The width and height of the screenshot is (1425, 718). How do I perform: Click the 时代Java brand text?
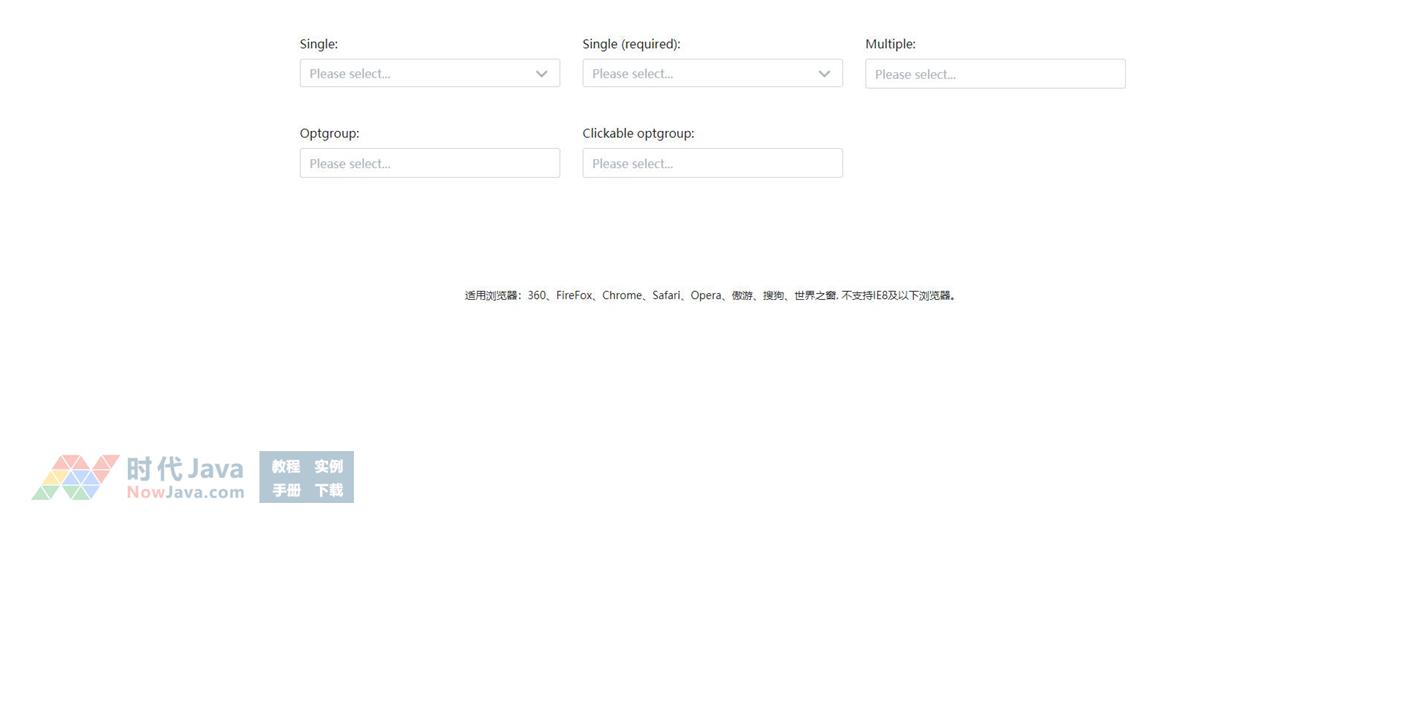[x=185, y=468]
